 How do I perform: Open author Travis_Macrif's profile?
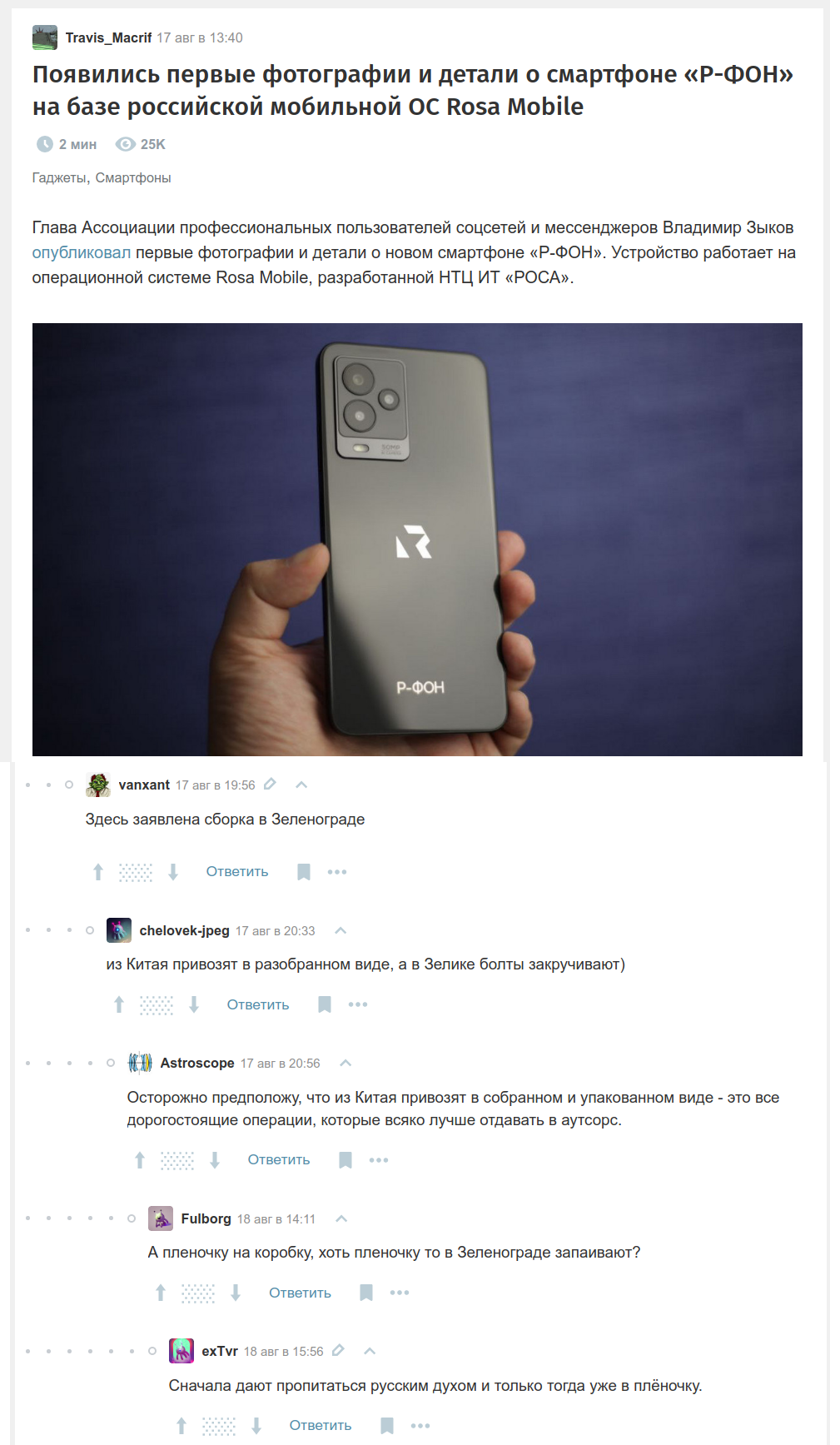[108, 37]
